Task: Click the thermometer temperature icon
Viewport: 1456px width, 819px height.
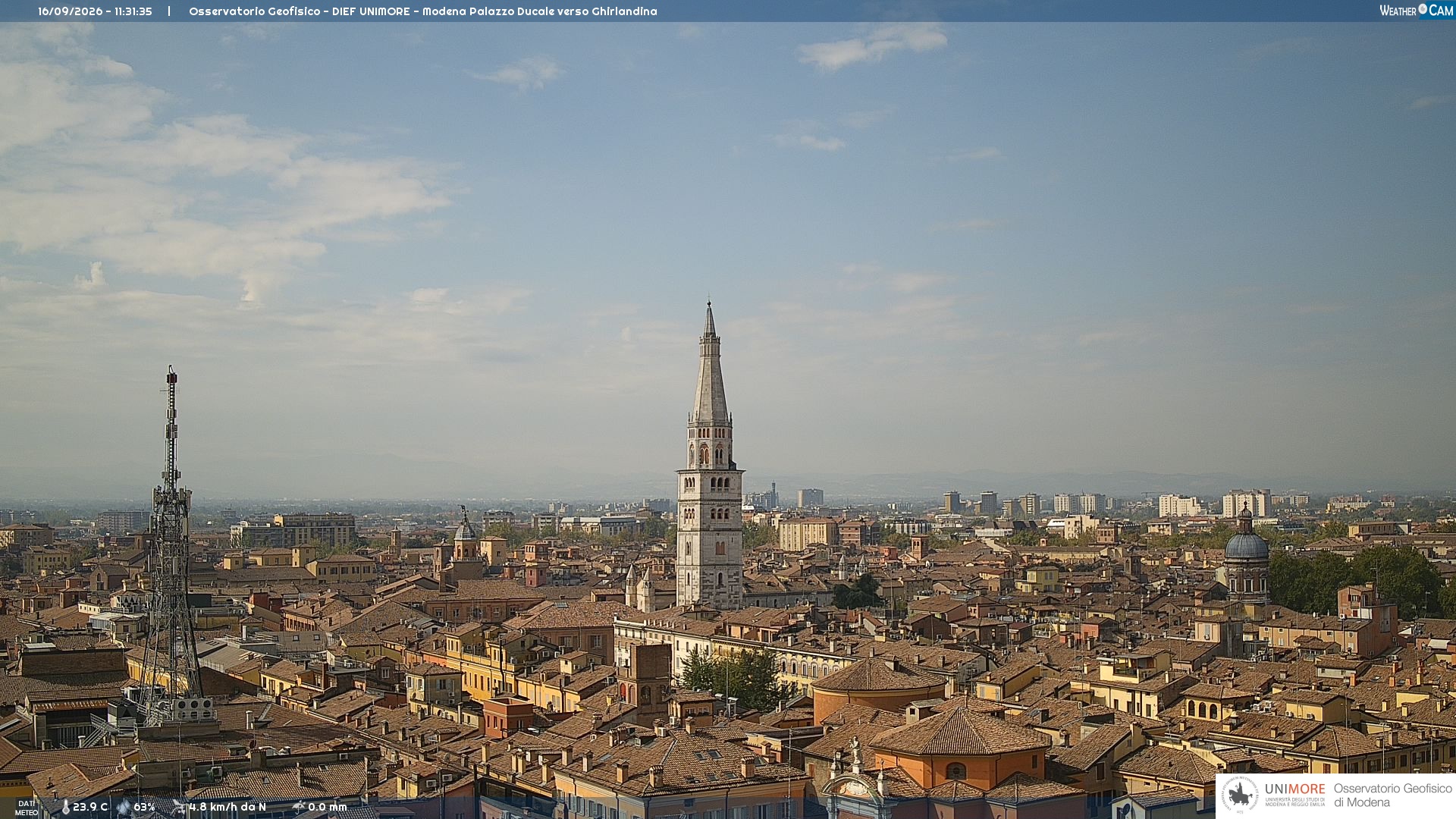Action: (x=65, y=808)
